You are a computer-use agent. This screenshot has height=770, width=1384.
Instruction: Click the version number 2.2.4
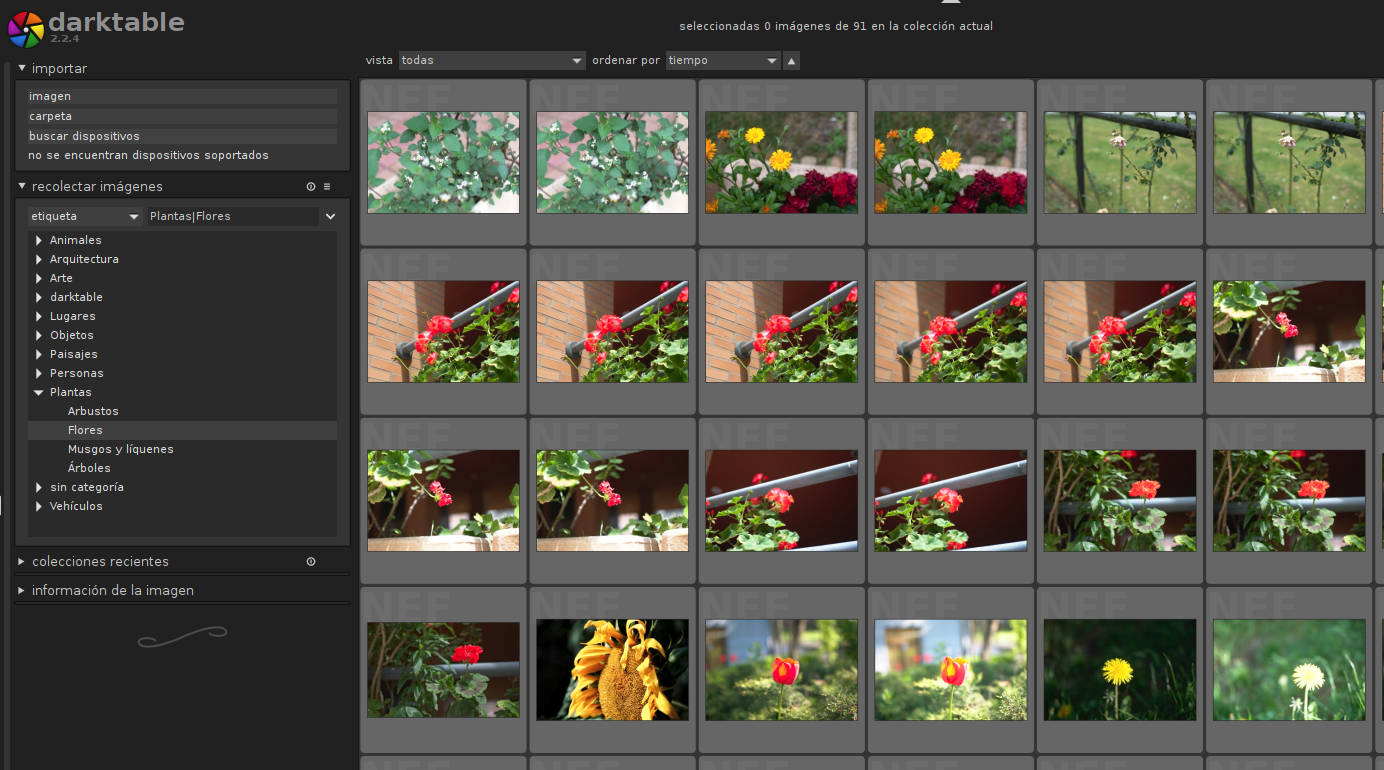point(64,38)
